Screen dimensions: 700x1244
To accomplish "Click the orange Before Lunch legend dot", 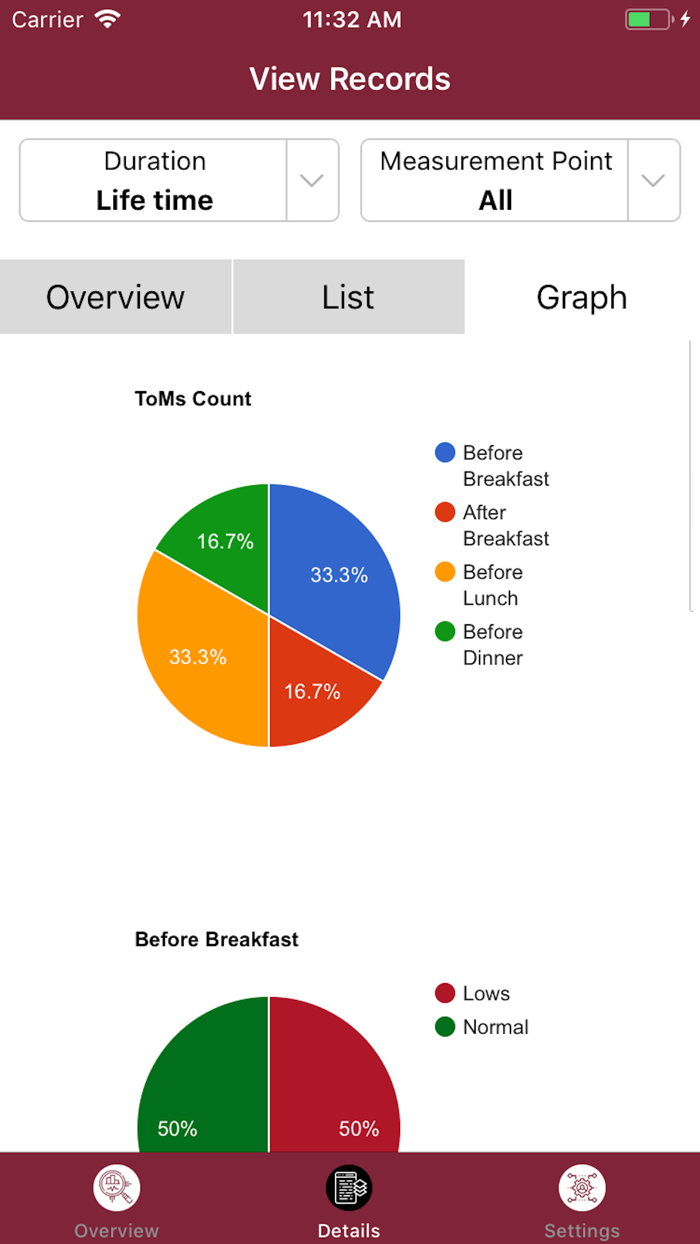I will [445, 572].
